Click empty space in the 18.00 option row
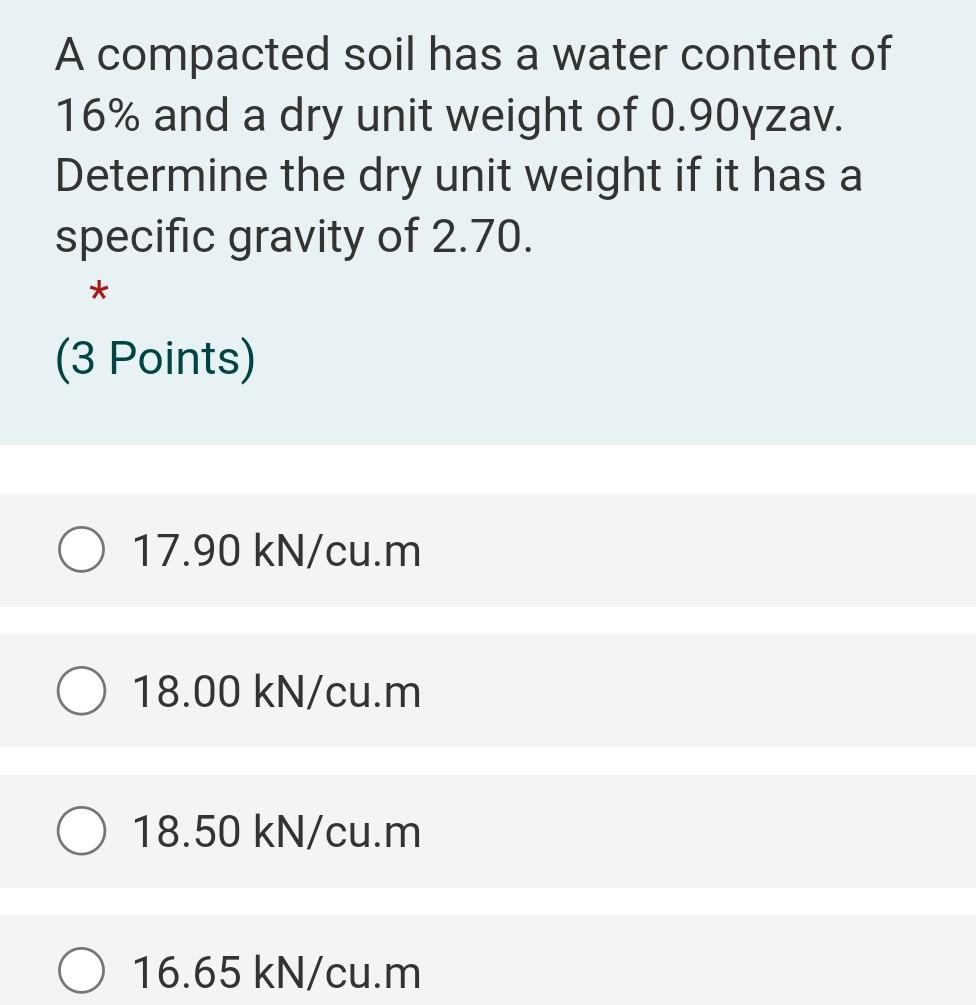 (x=700, y=692)
